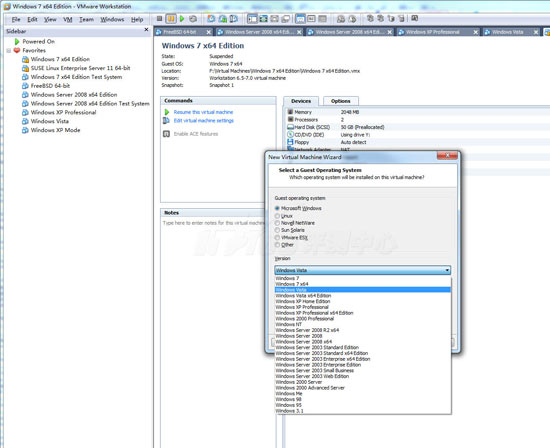This screenshot has width=550, height=448.
Task: Open the Edit menu
Action: point(32,20)
